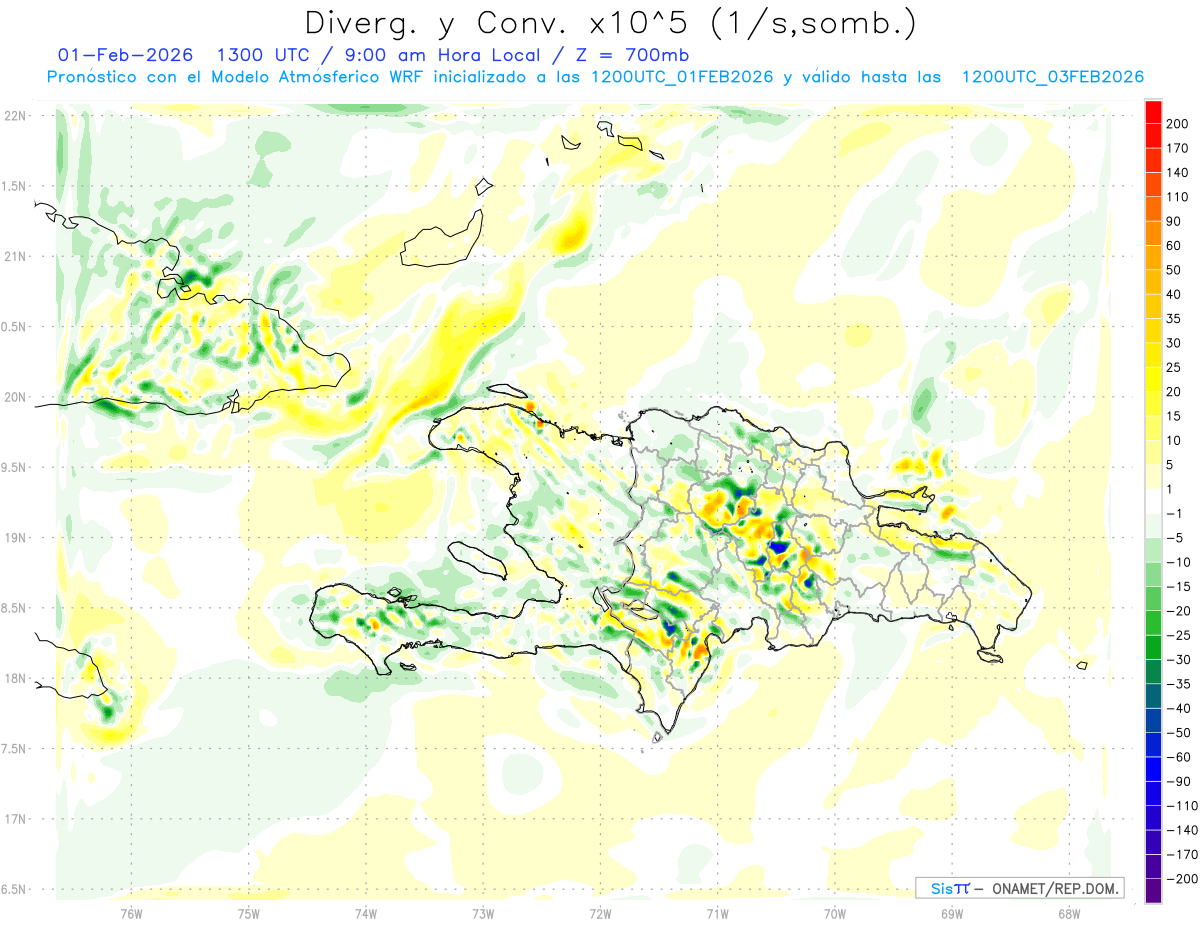Click the ONAMET/REP.DOM. credit box
This screenshot has width=1200, height=927.
(x=1019, y=888)
